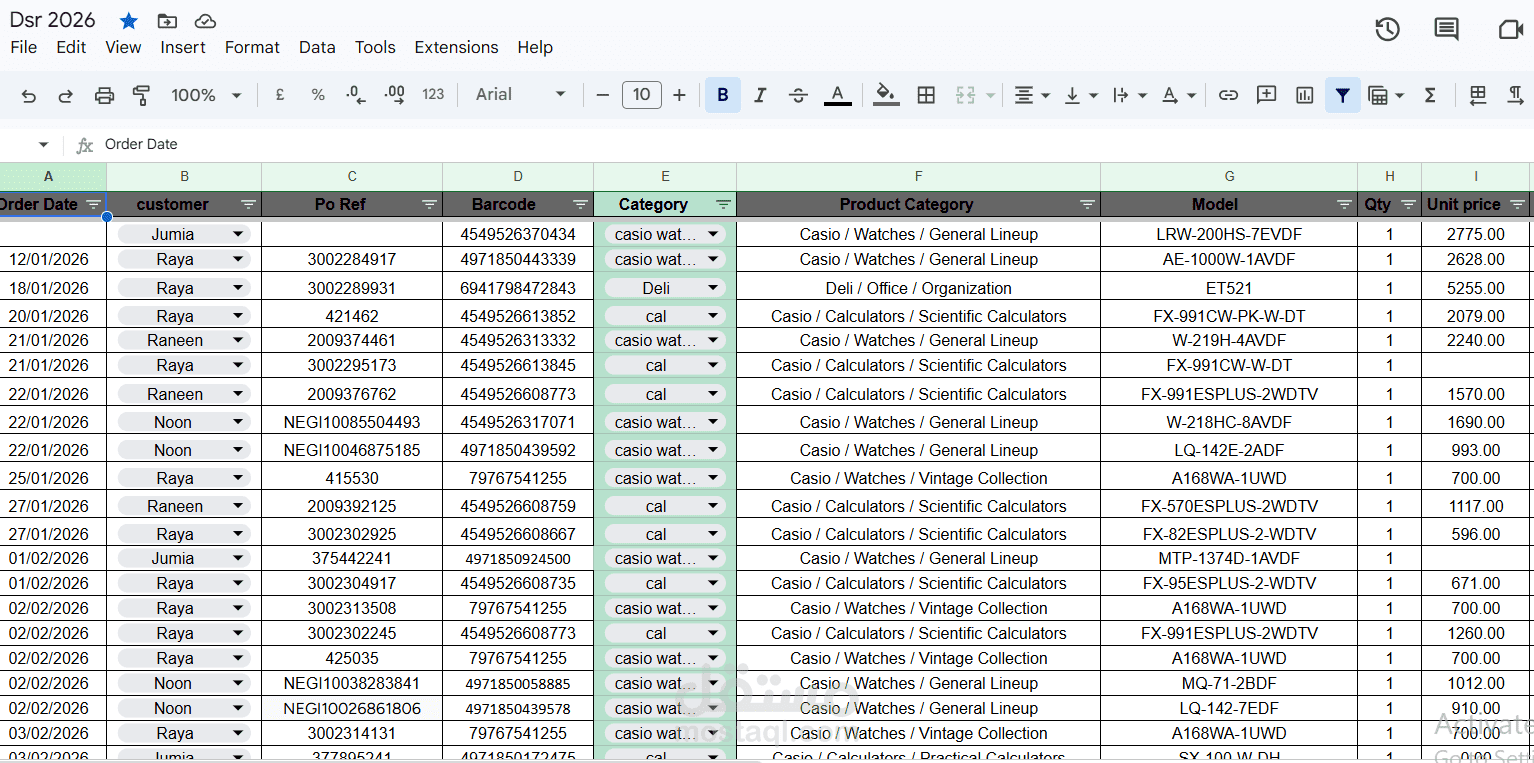This screenshot has width=1534, height=763.
Task: Open the Arial font dropdown
Action: (x=521, y=95)
